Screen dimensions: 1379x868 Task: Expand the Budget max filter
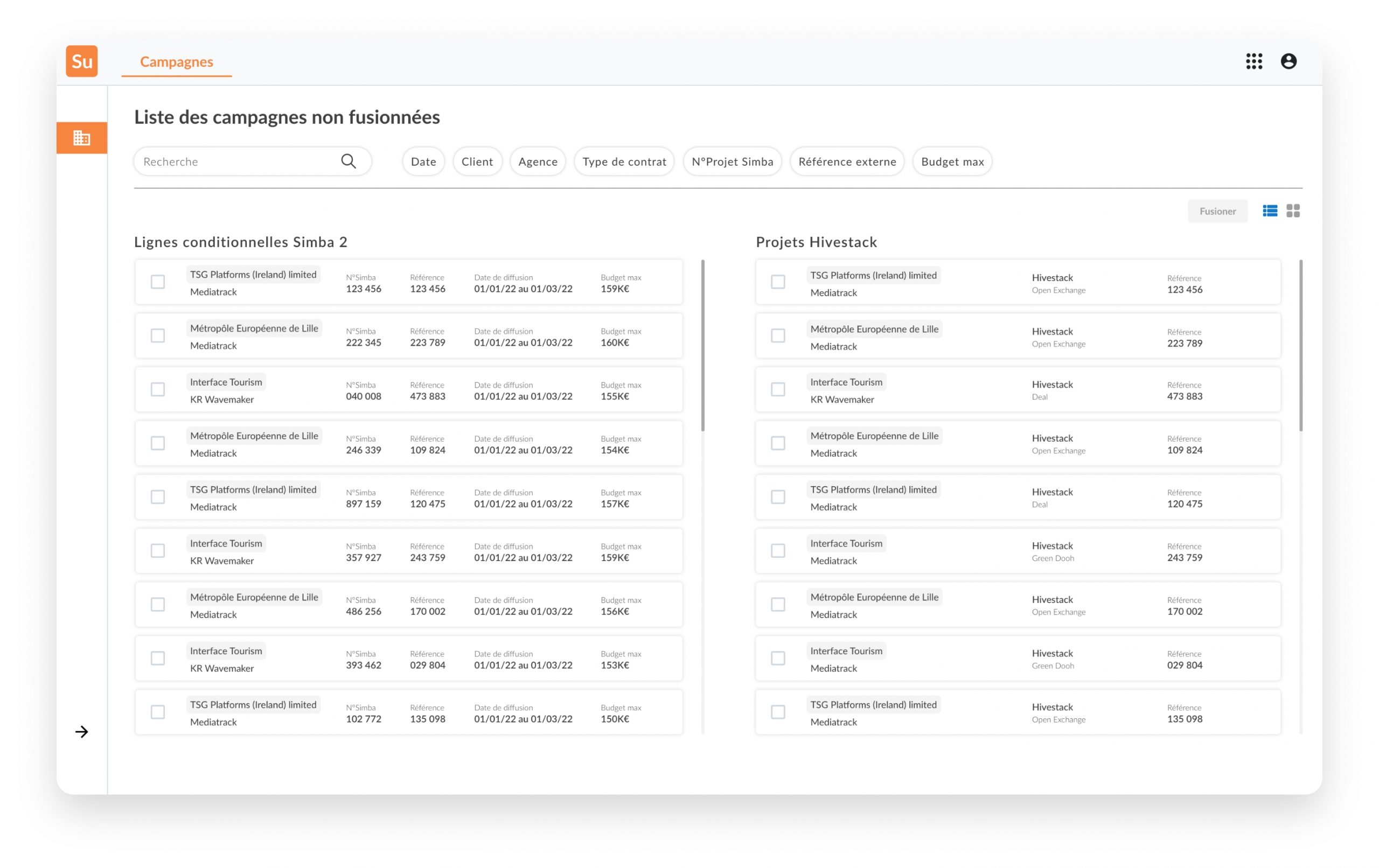(x=952, y=162)
